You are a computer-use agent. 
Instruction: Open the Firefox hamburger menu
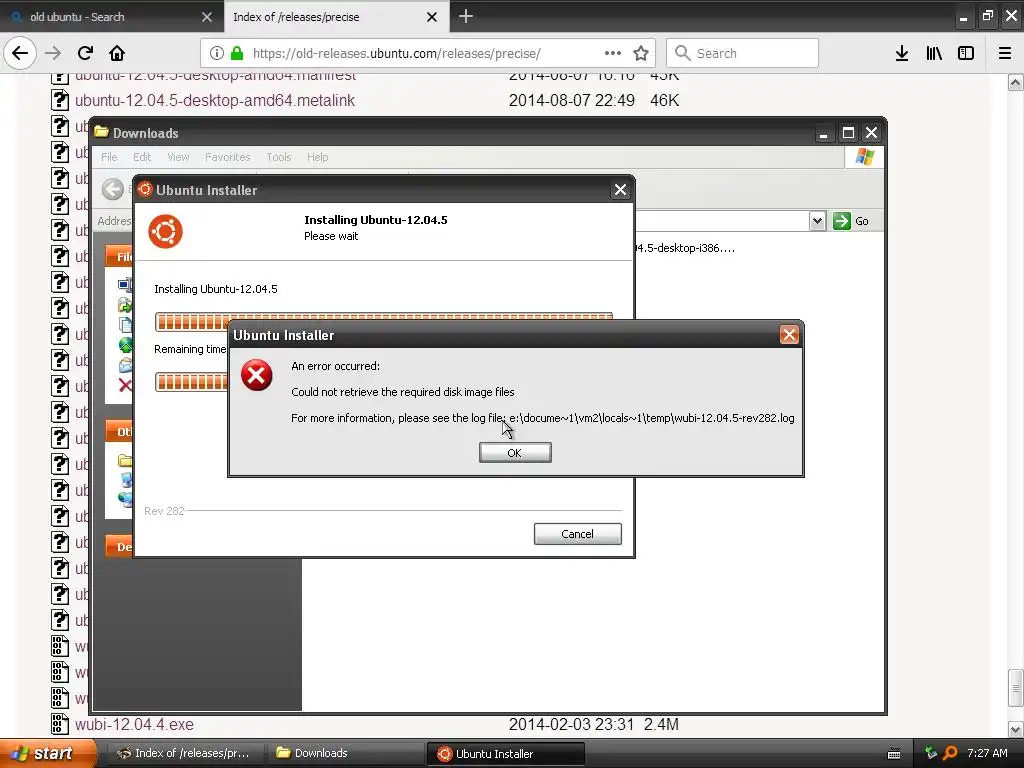1004,53
